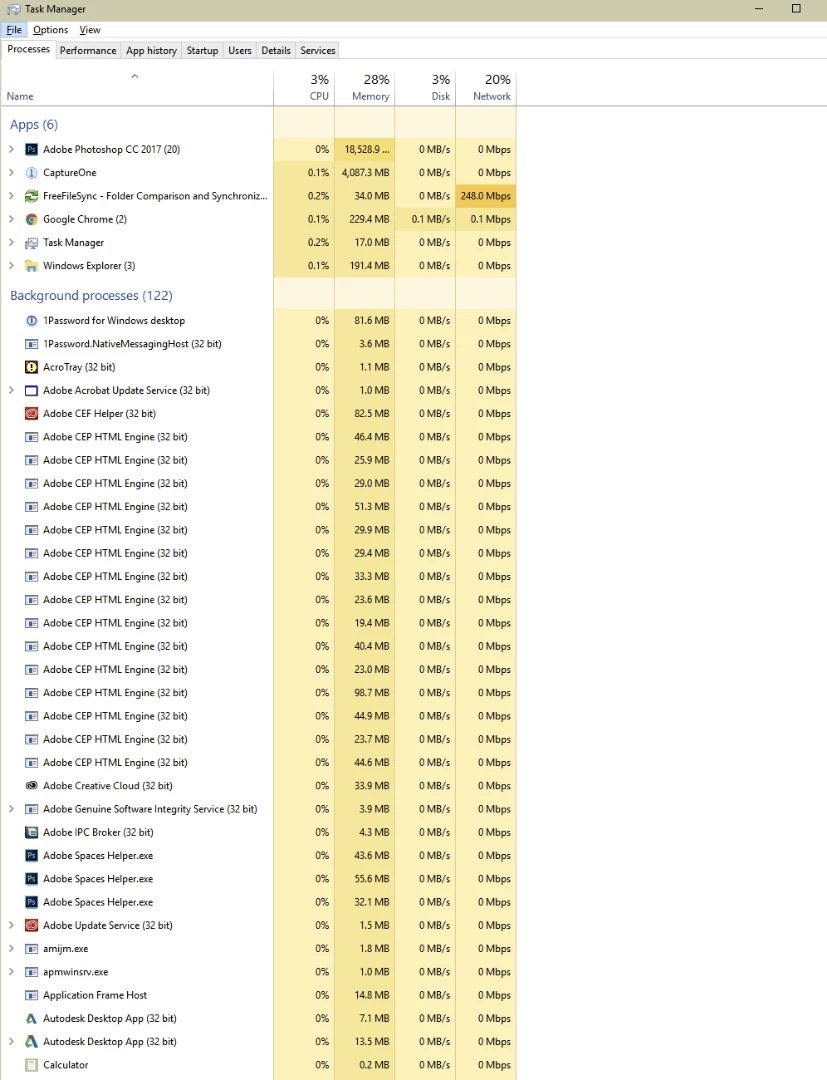Sort processes by Network column
Screen dimensions: 827x1080
(485, 87)
